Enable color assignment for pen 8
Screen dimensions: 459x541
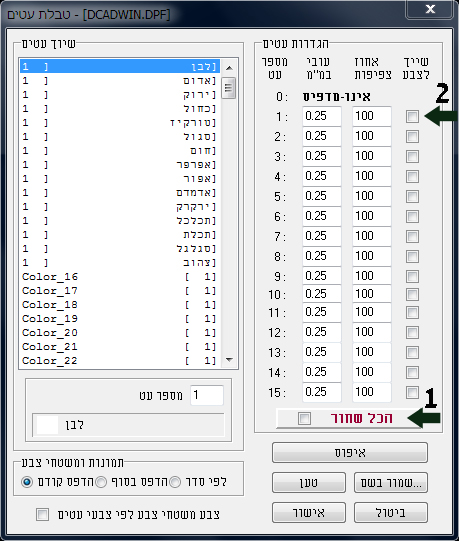tap(412, 256)
